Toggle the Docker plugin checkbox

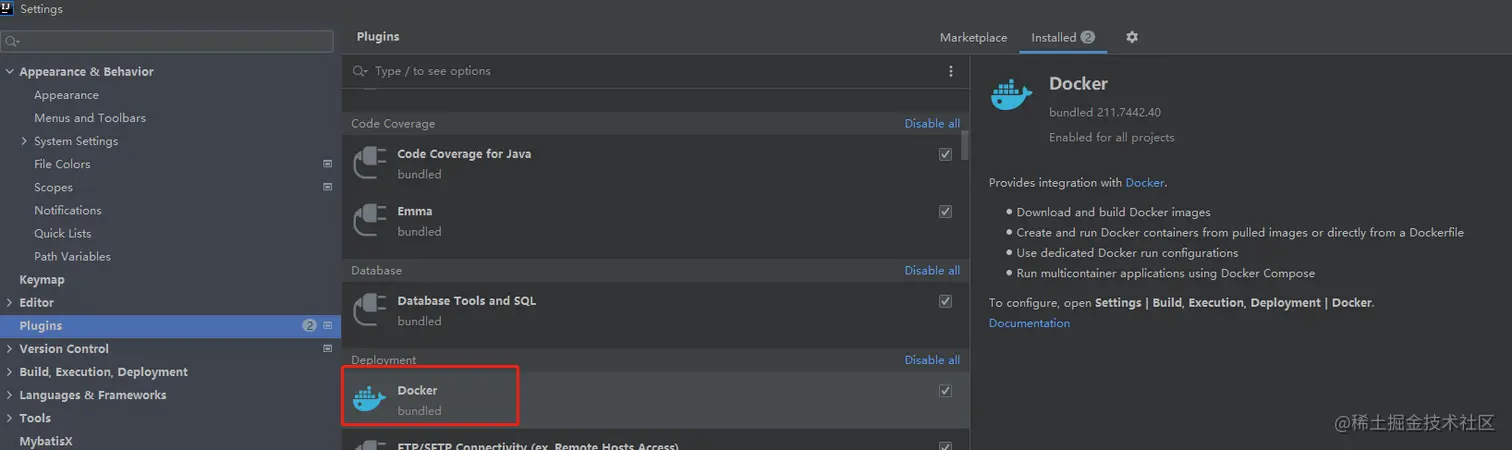pyautogui.click(x=945, y=391)
